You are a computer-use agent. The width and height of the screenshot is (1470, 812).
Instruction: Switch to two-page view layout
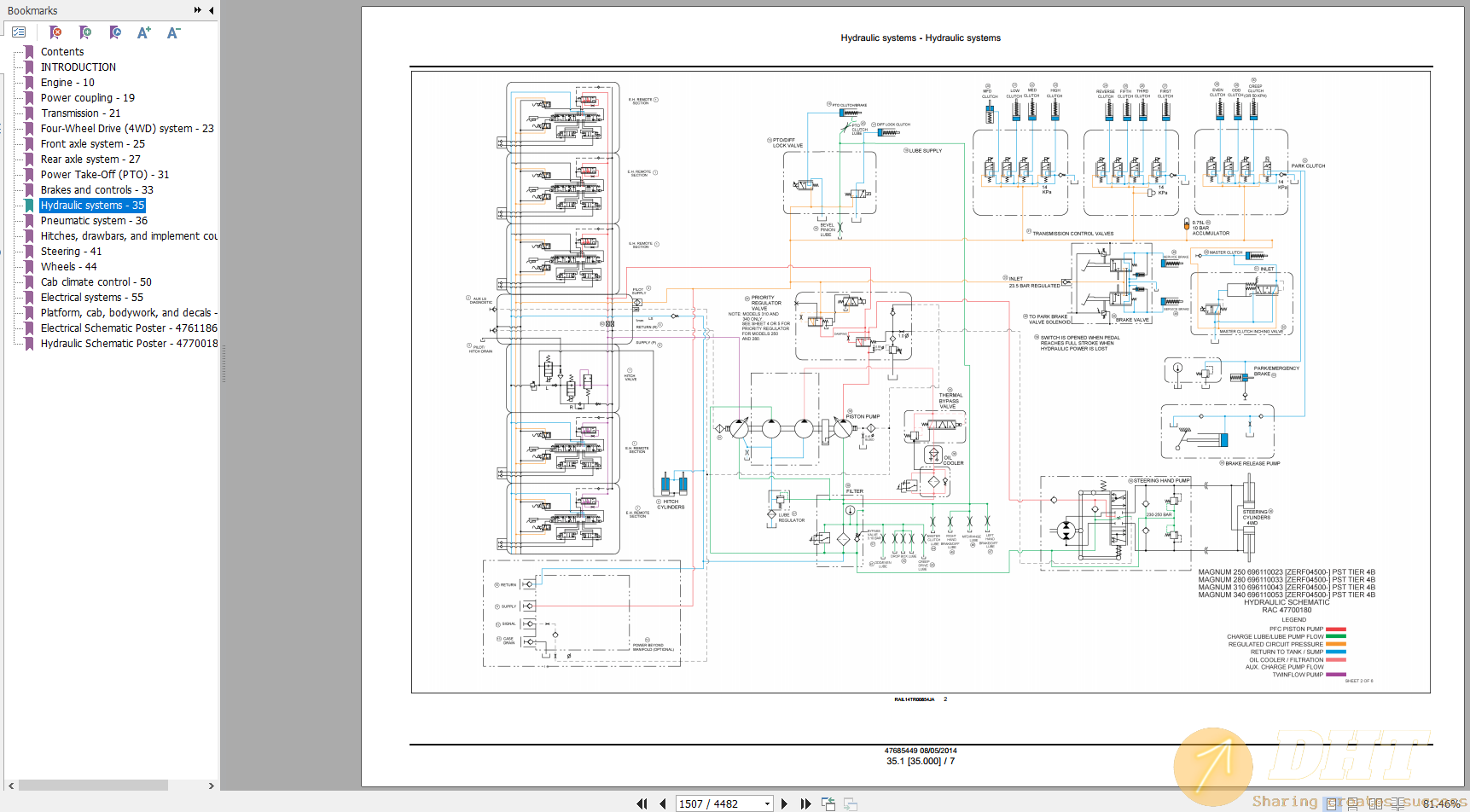(1376, 803)
